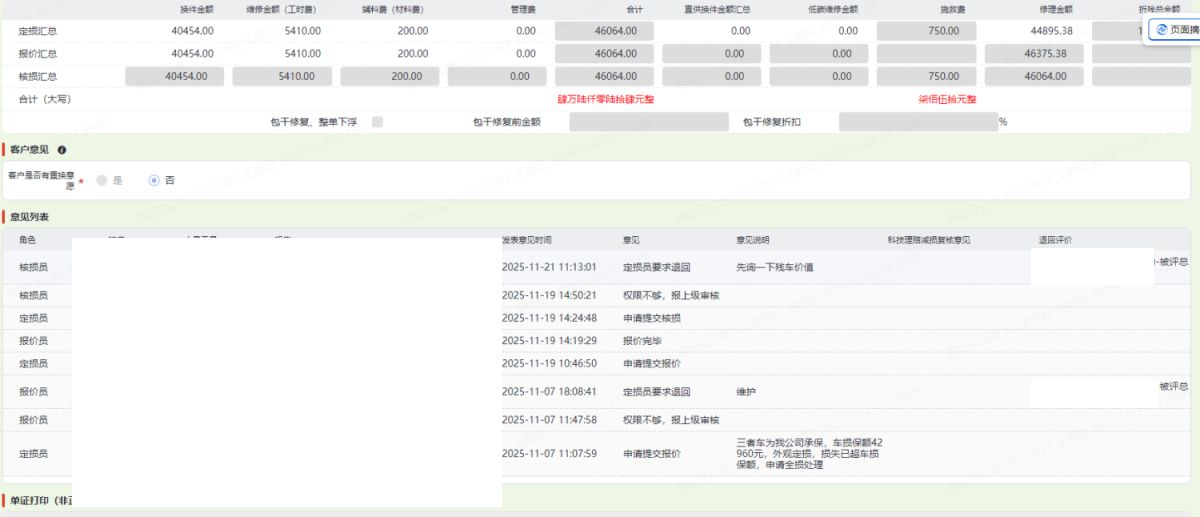Click the 包干修复折扣 percentage field
1200x517 pixels.
(x=917, y=122)
